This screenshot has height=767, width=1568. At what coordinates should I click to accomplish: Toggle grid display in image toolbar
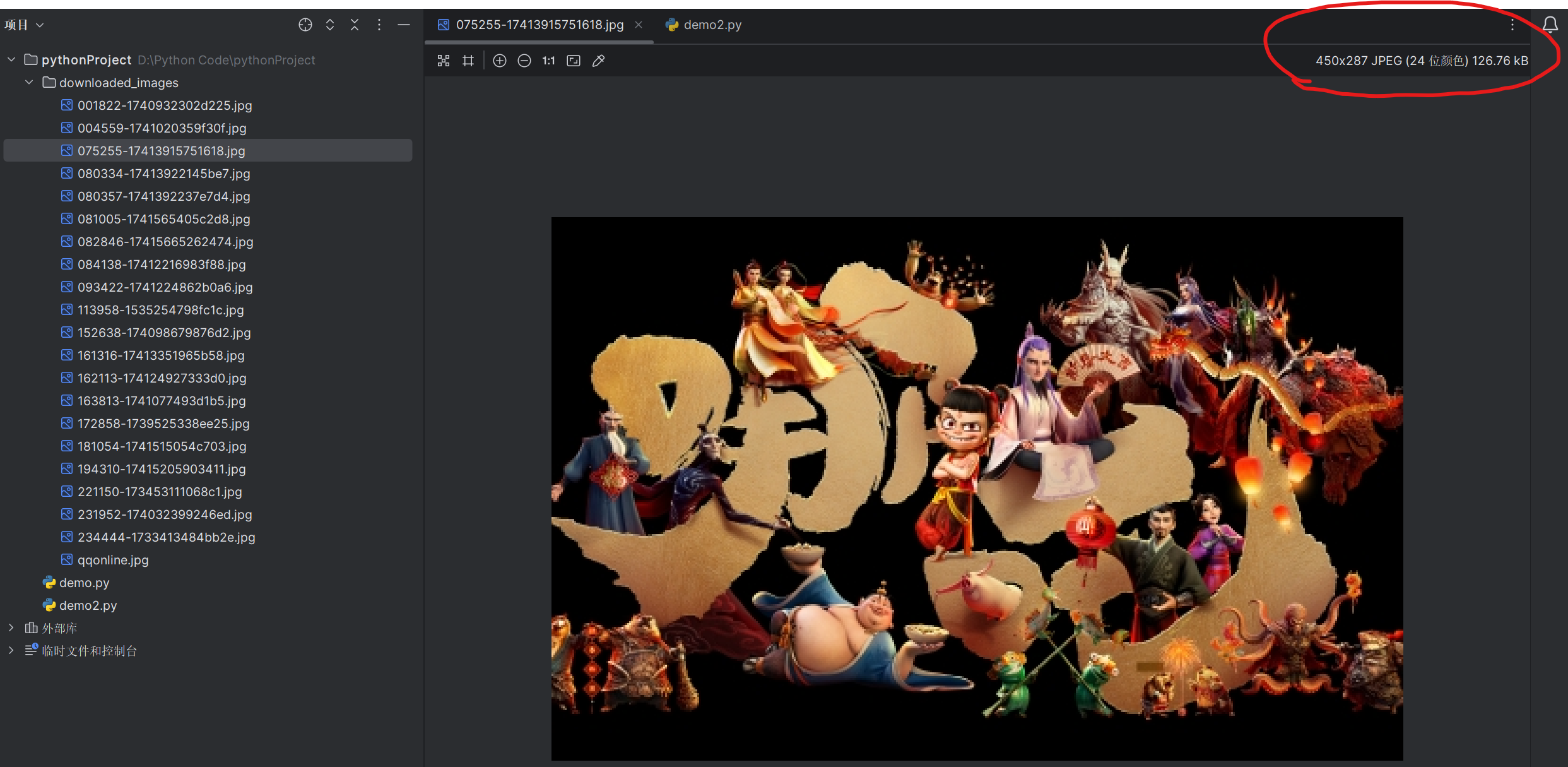pyautogui.click(x=468, y=61)
